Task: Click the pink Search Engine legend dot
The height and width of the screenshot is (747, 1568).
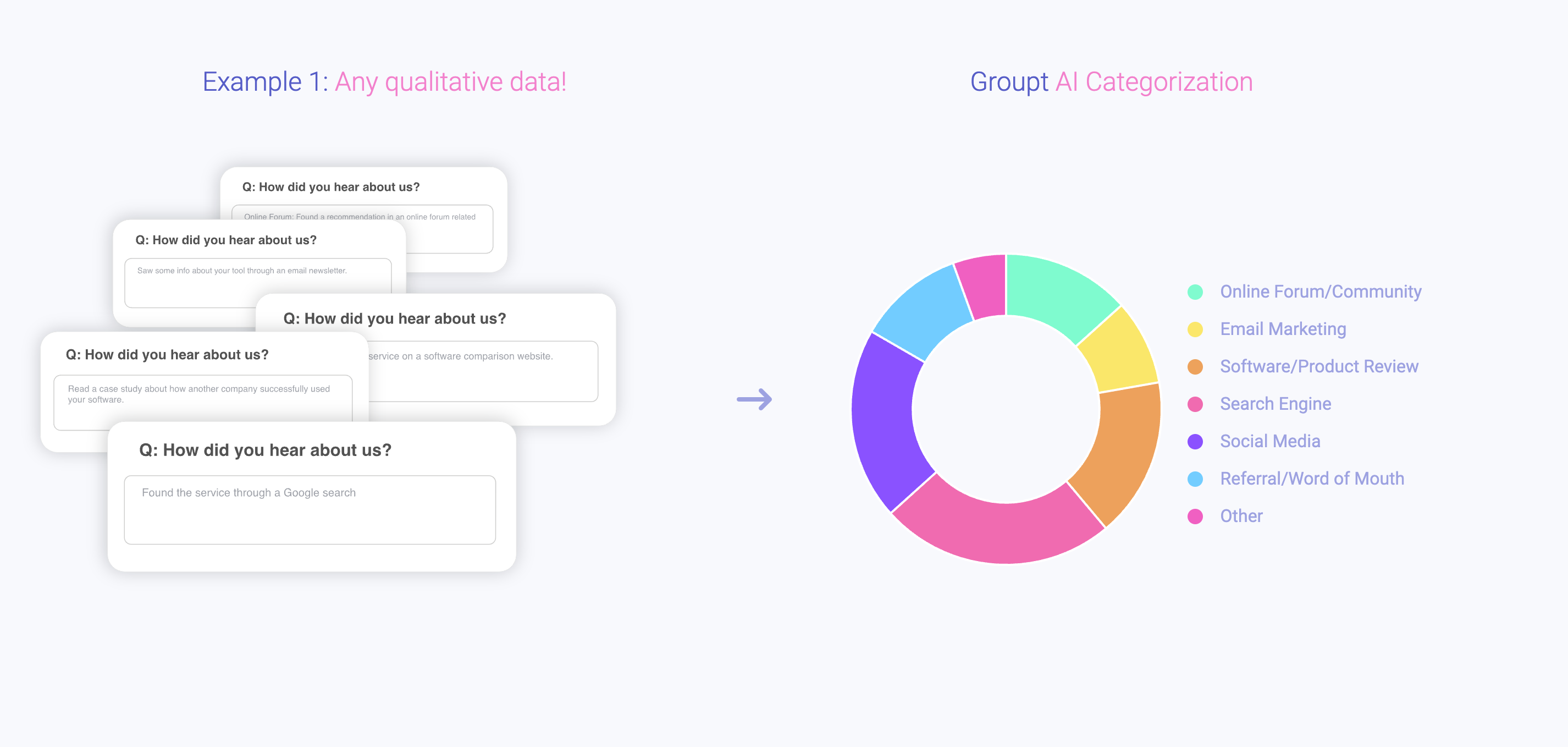Action: coord(1195,404)
